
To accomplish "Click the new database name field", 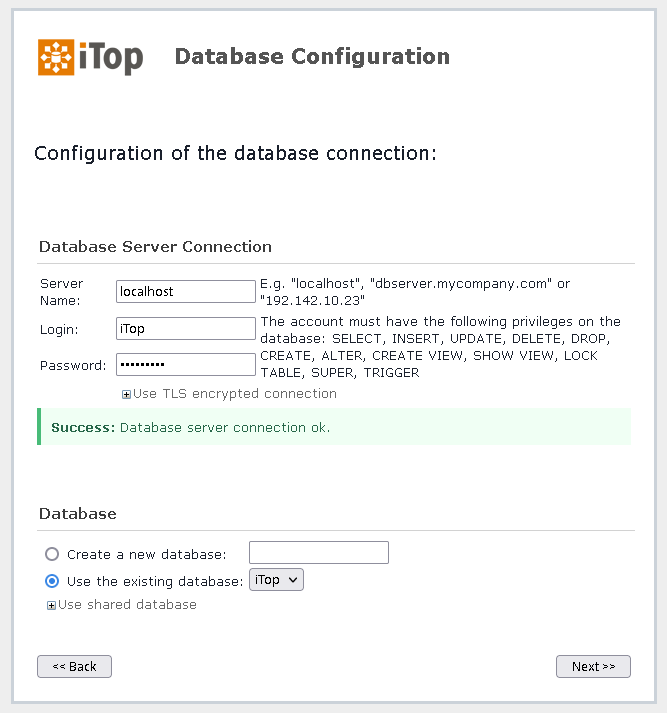I will point(319,552).
